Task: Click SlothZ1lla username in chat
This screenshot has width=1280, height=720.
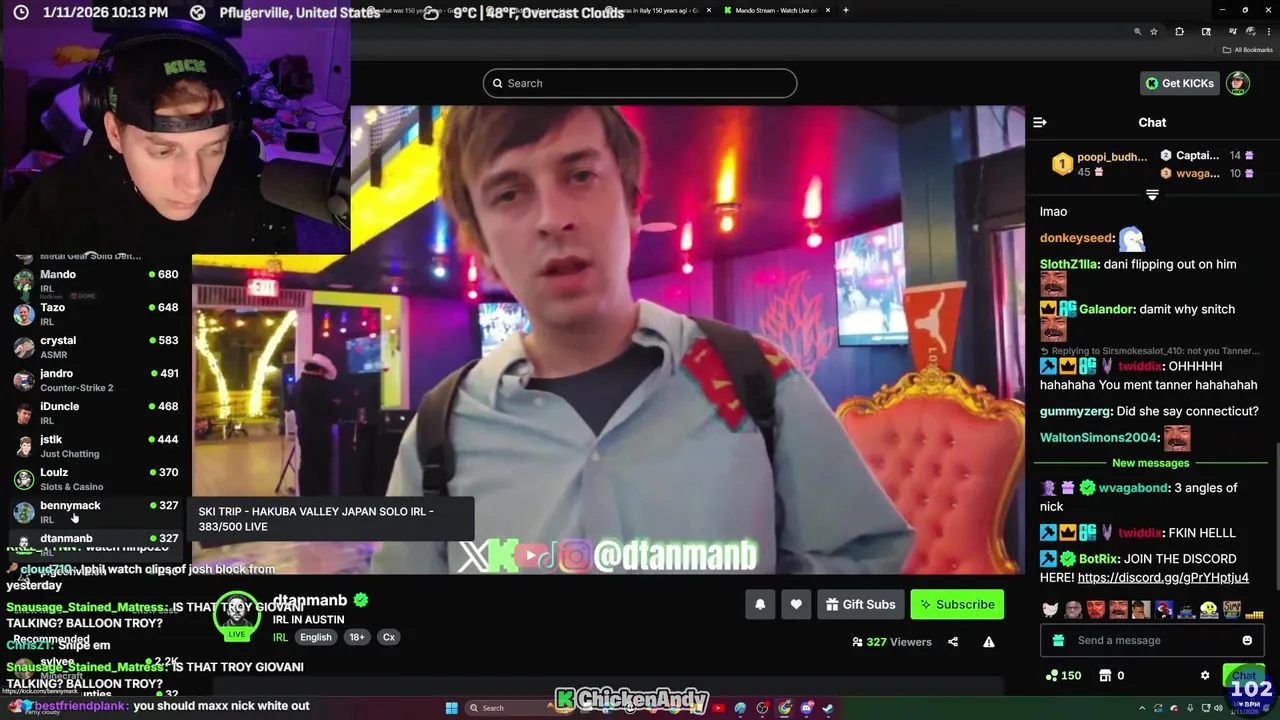Action: pyautogui.click(x=1069, y=264)
